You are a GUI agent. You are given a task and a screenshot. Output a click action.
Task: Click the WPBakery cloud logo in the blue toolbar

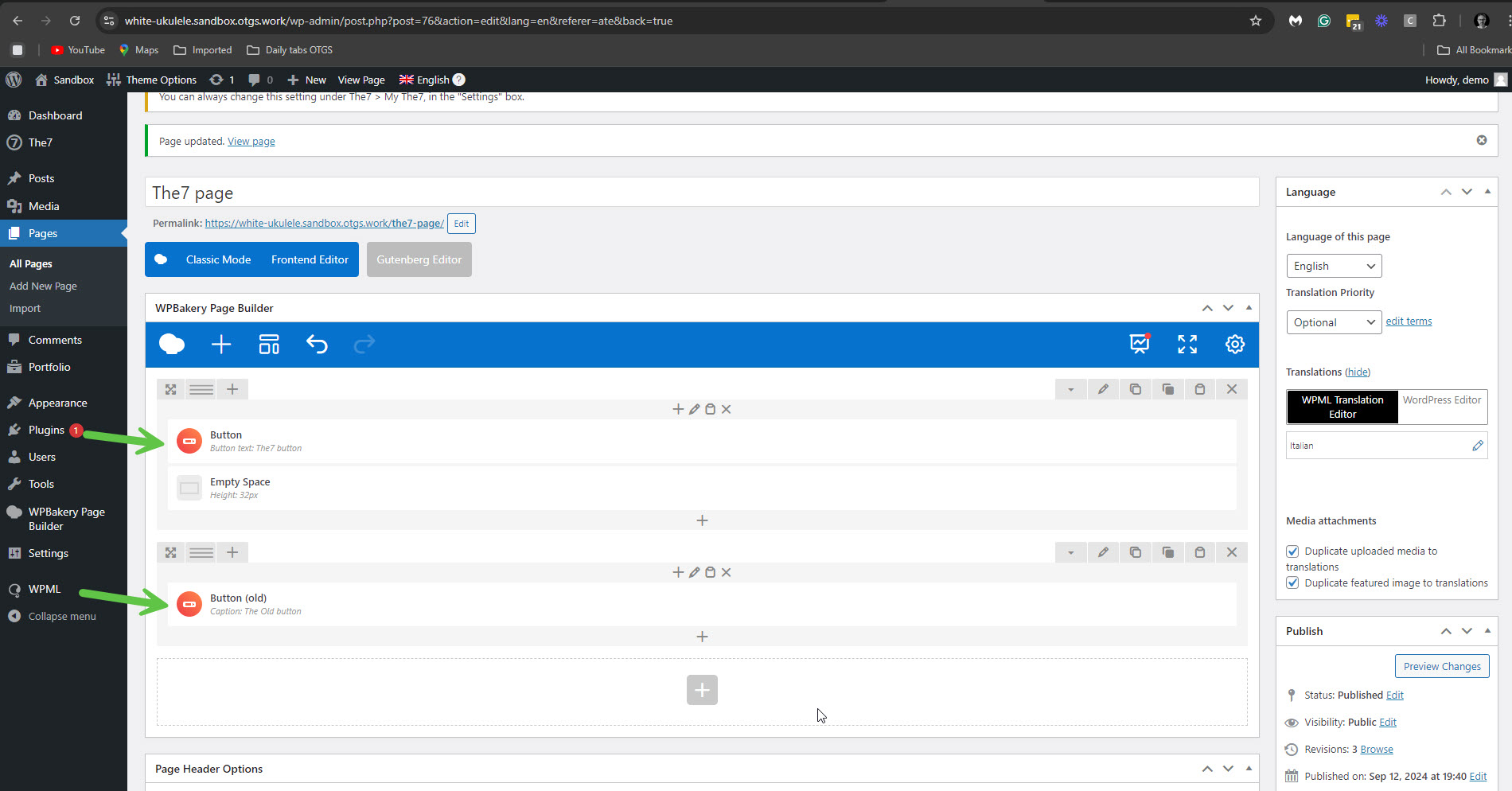(x=172, y=345)
